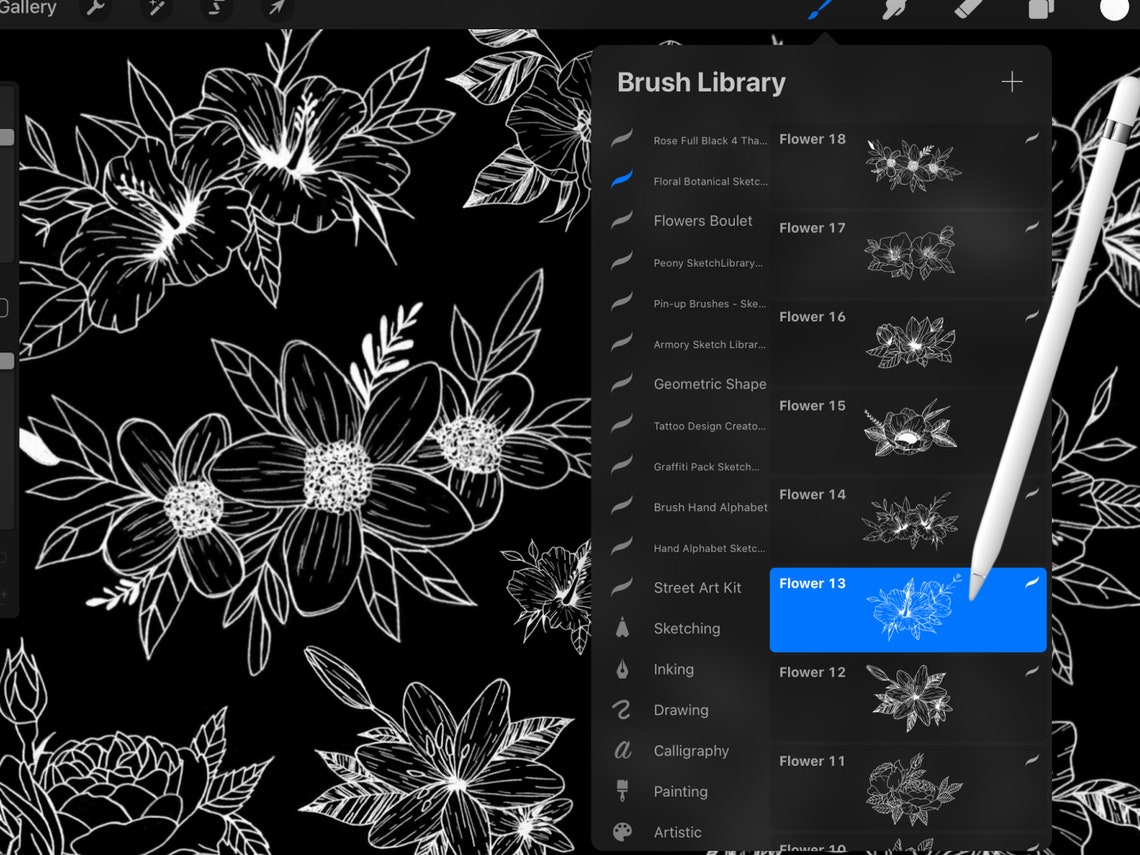Screen dimensions: 1140x855
Task: Select Armory Sketch Library brush set
Action: point(689,344)
